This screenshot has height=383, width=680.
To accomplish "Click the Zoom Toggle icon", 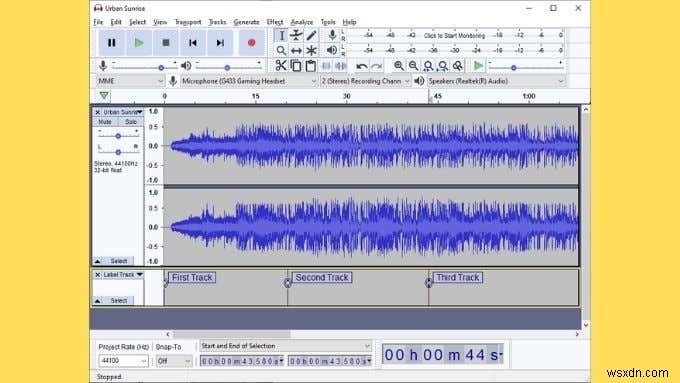I will click(x=458, y=66).
